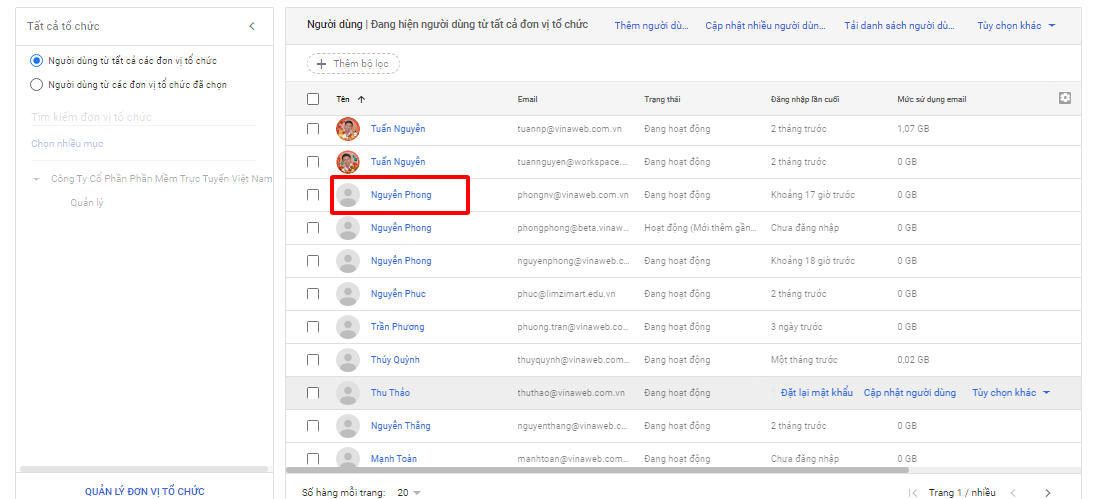Collapse the organization units side panel

[x=252, y=26]
